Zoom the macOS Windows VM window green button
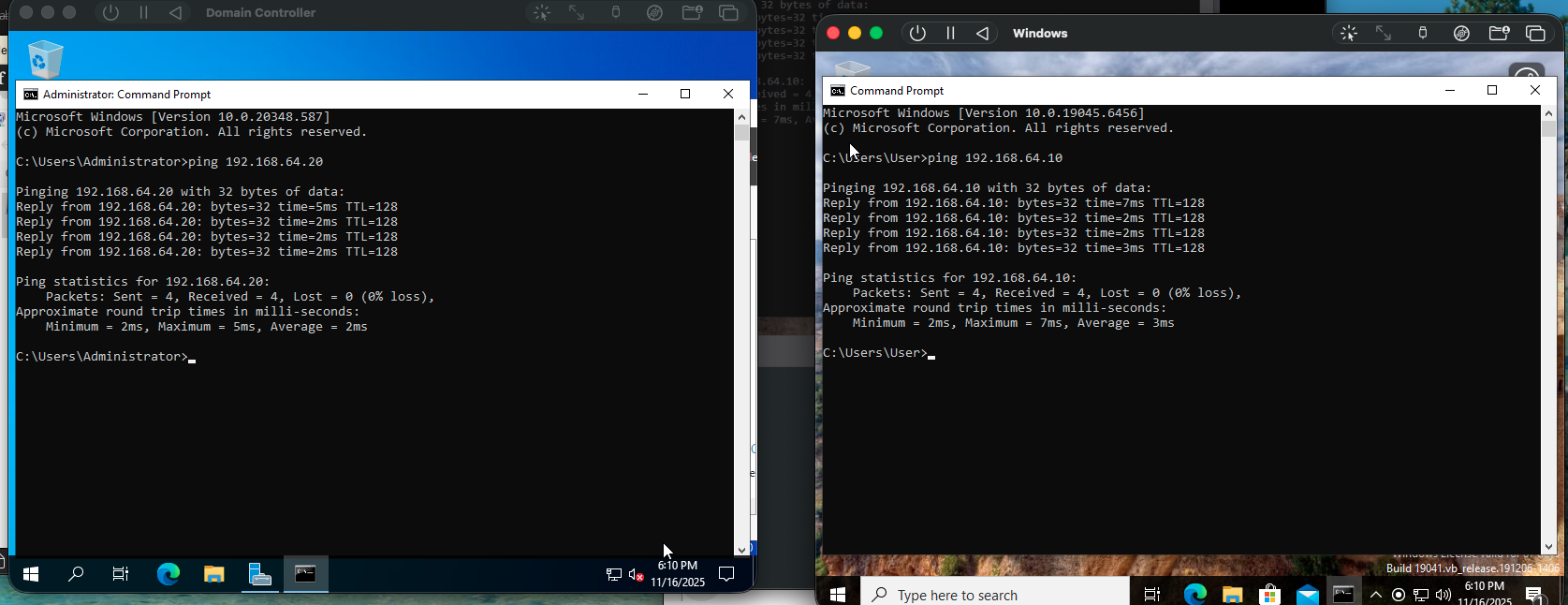Viewport: 1568px width, 605px height. tap(876, 33)
